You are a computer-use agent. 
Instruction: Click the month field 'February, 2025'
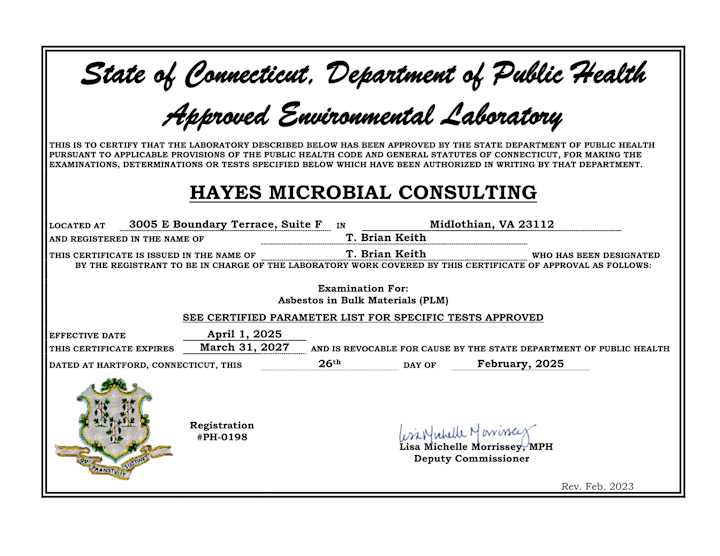pos(507,364)
